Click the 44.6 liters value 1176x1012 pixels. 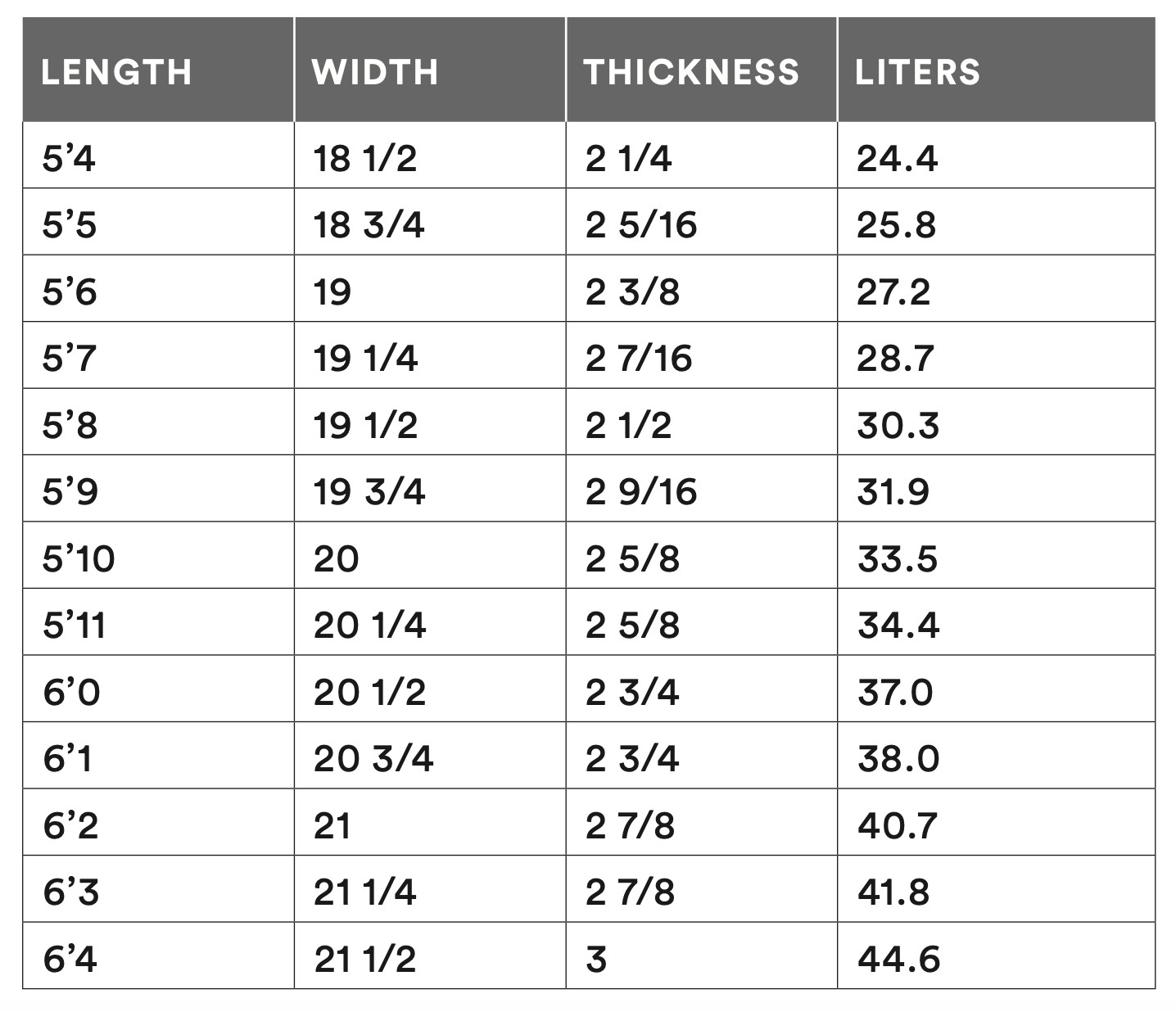pos(898,959)
